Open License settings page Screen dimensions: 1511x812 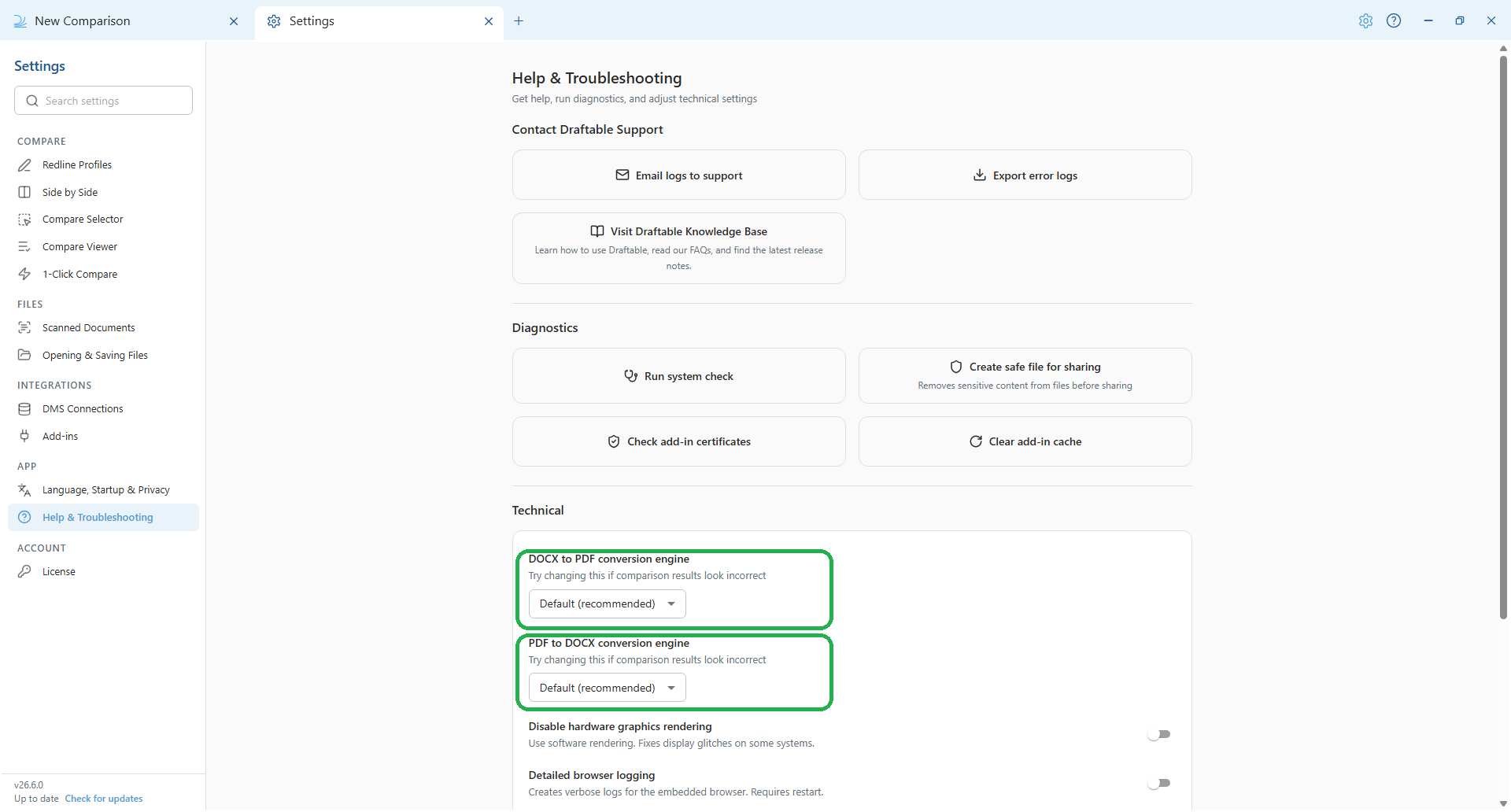pos(103,572)
